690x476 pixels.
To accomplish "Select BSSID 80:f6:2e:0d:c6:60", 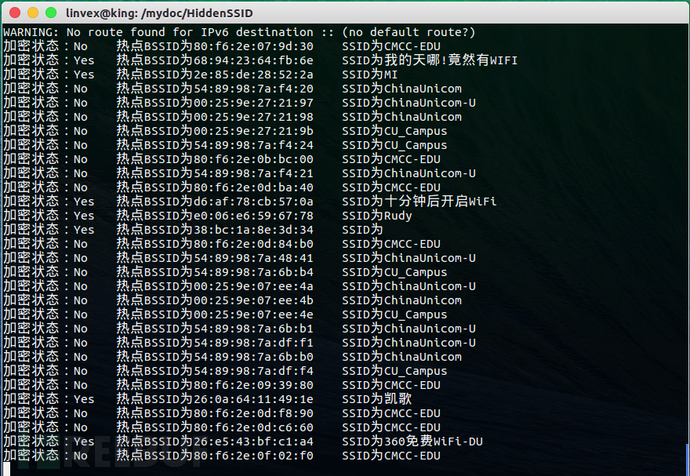I will [x=253, y=427].
